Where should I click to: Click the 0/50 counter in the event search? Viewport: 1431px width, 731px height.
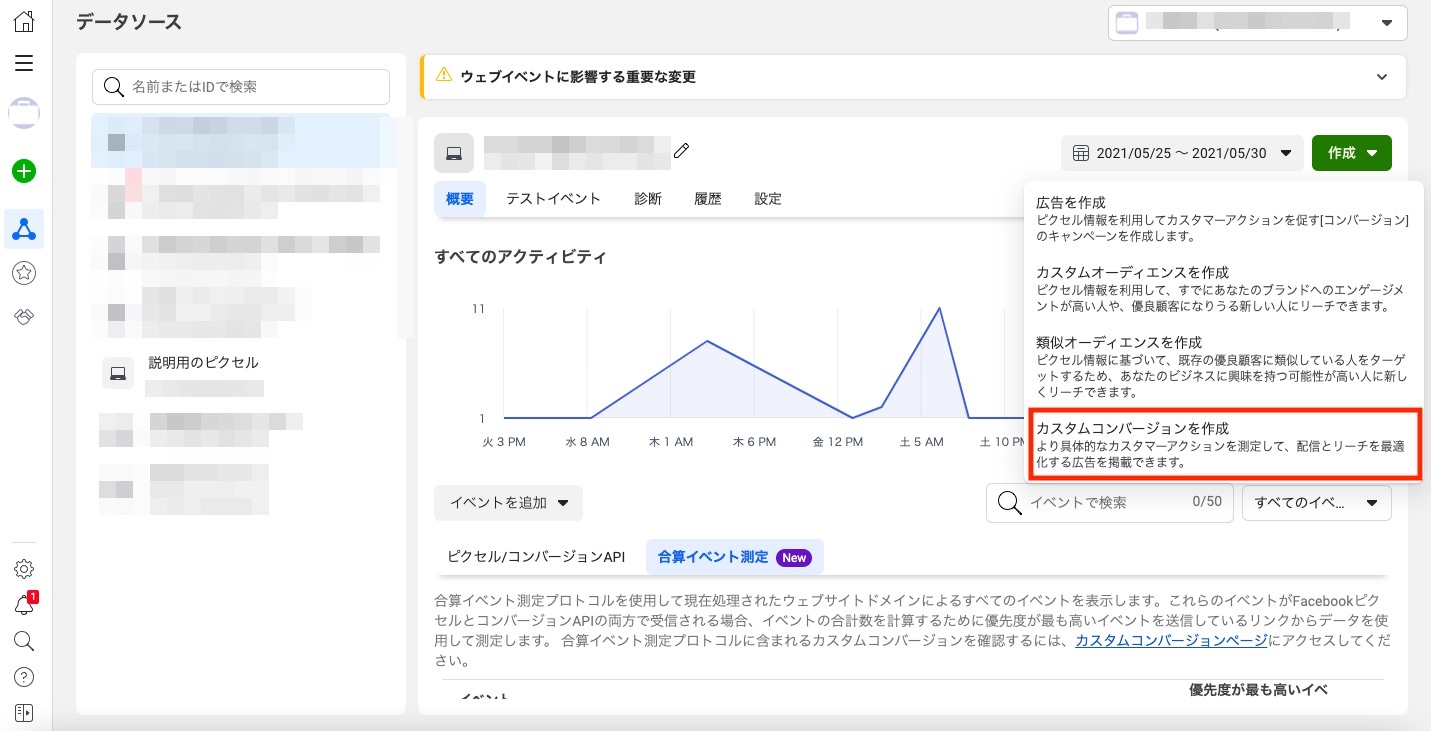1207,502
